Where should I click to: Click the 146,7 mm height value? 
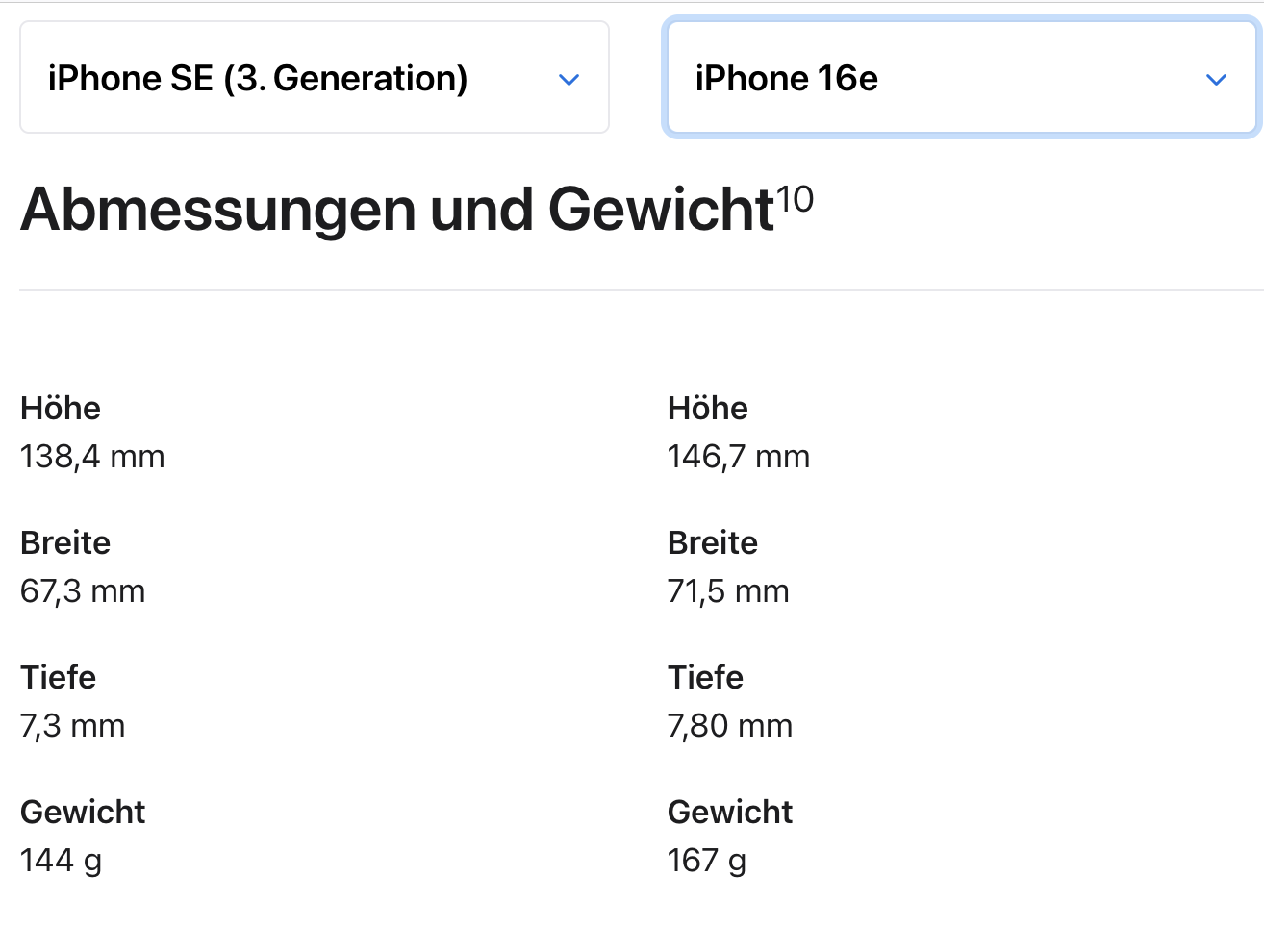point(738,456)
